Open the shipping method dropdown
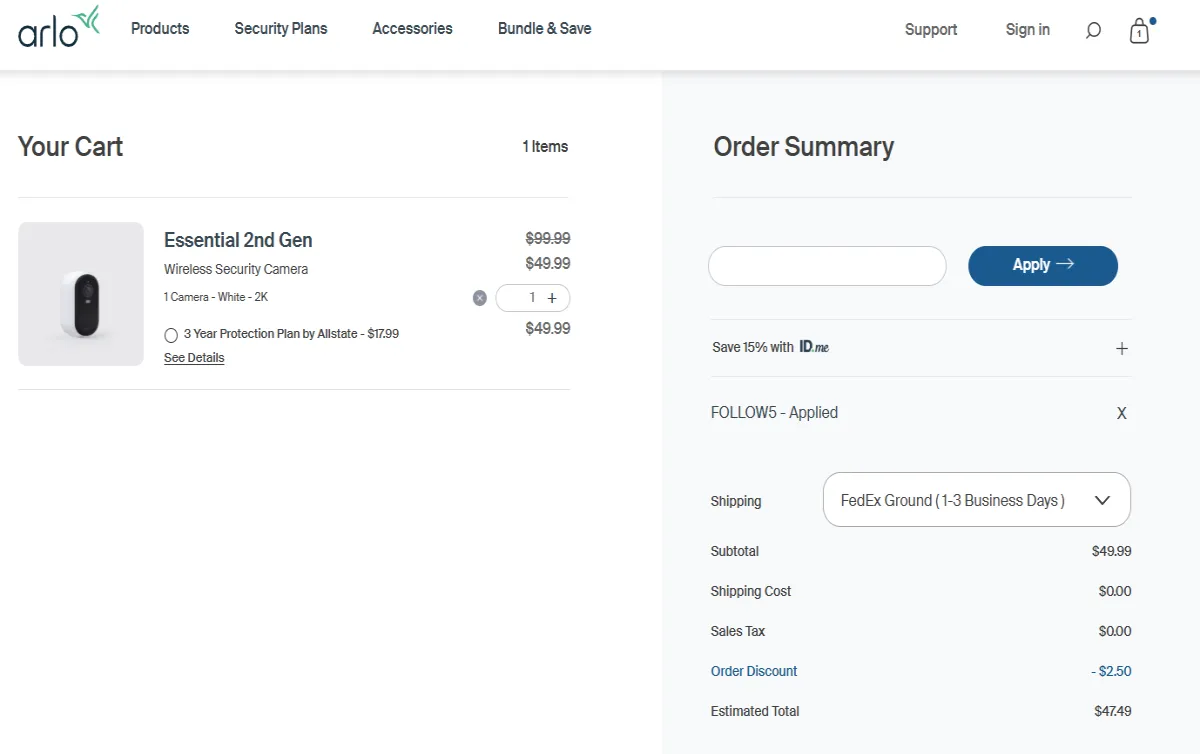The height and width of the screenshot is (754, 1200). pyautogui.click(x=976, y=499)
